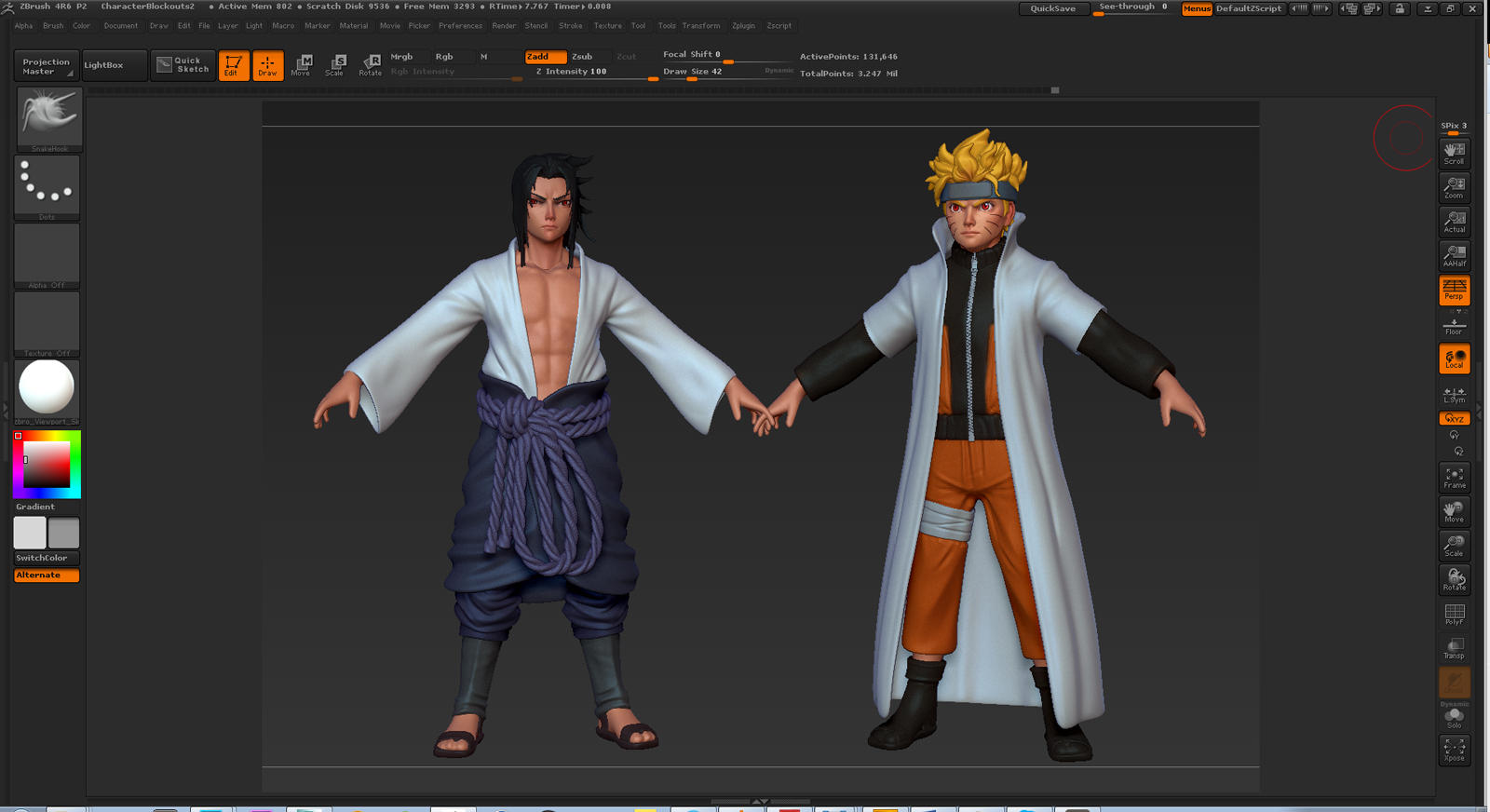Toggle XYZ rotation mode

(x=1454, y=418)
